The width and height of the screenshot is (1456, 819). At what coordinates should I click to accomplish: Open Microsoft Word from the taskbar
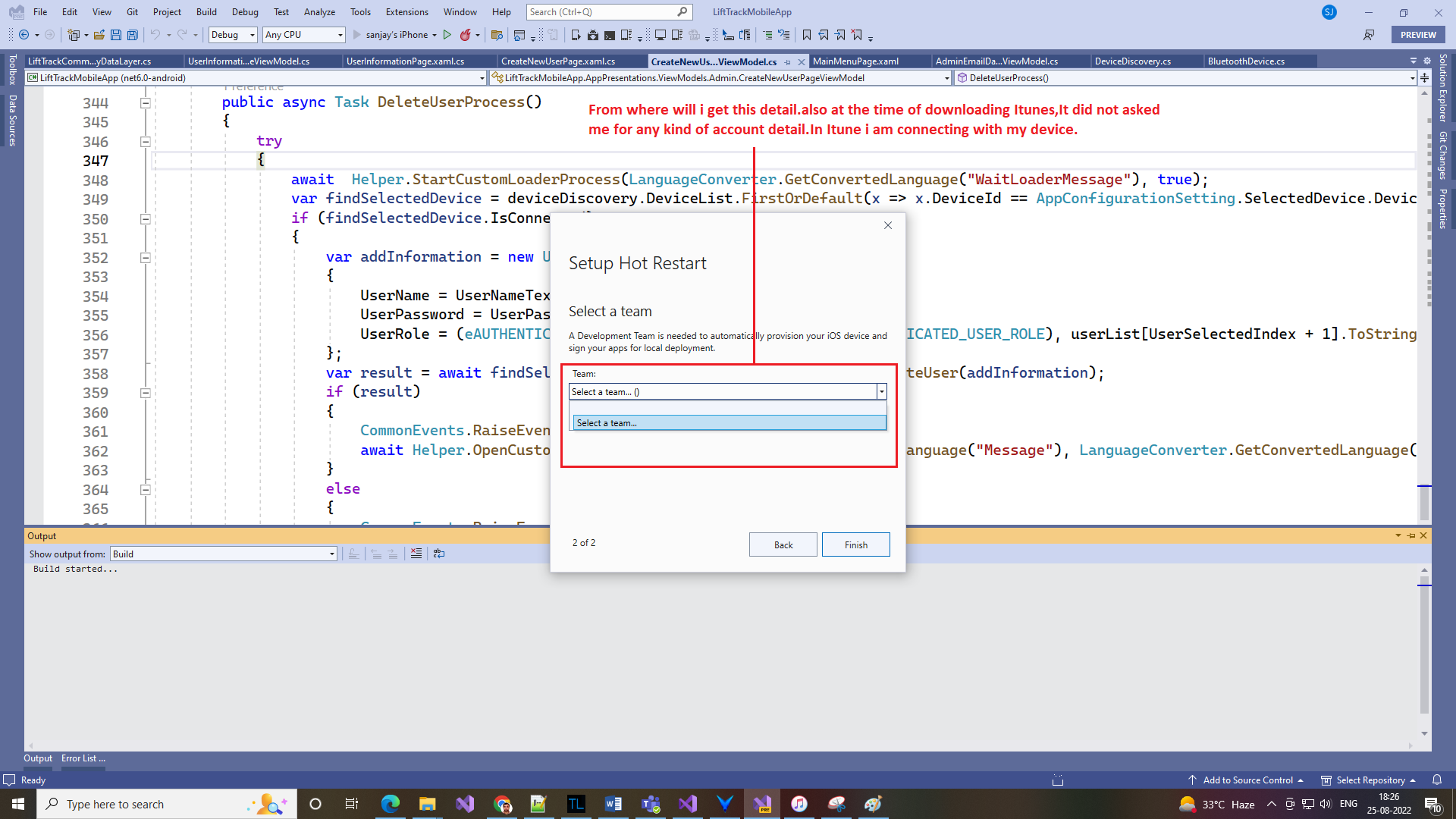[x=613, y=804]
